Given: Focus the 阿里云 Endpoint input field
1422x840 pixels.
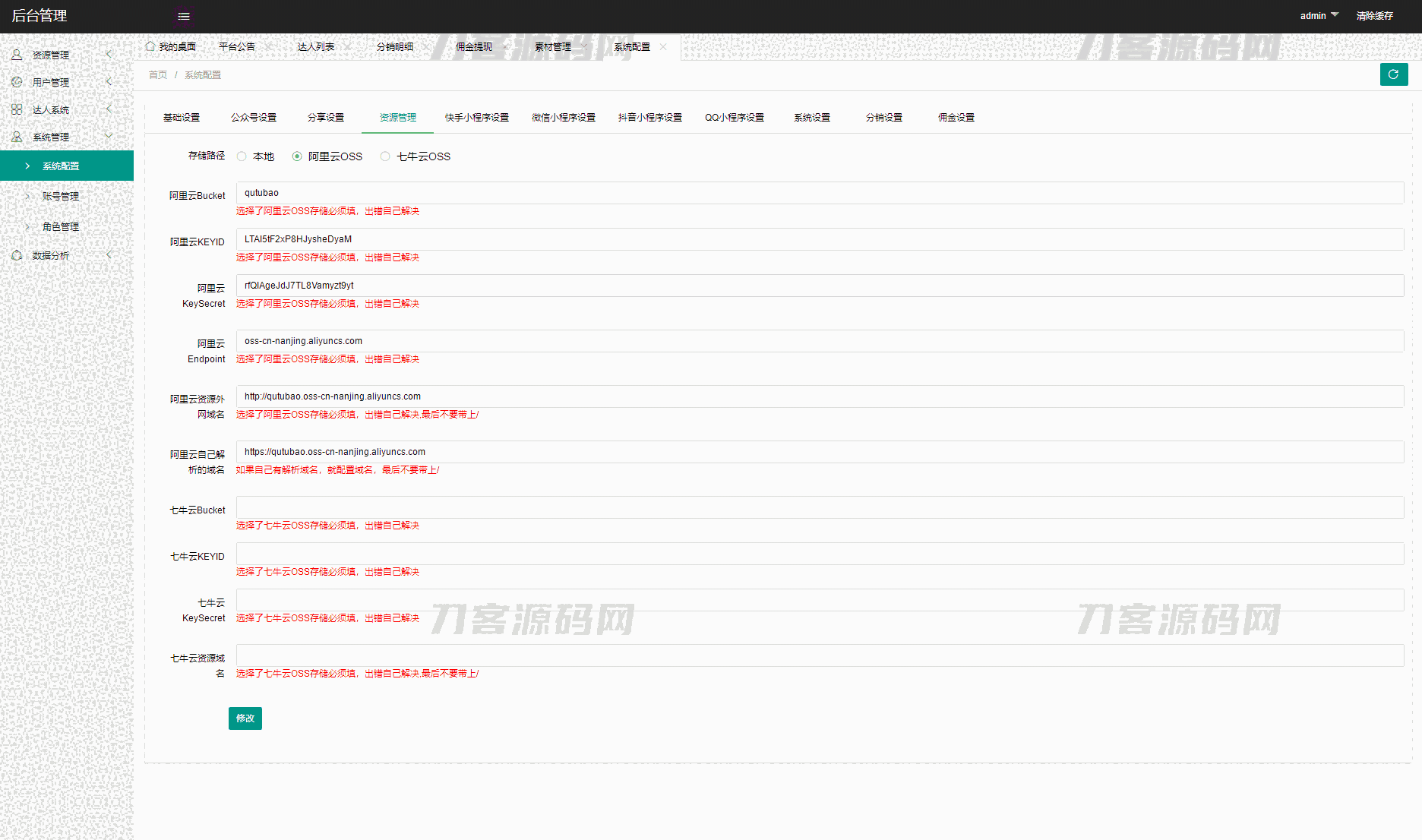Looking at the screenshot, I should coord(820,341).
